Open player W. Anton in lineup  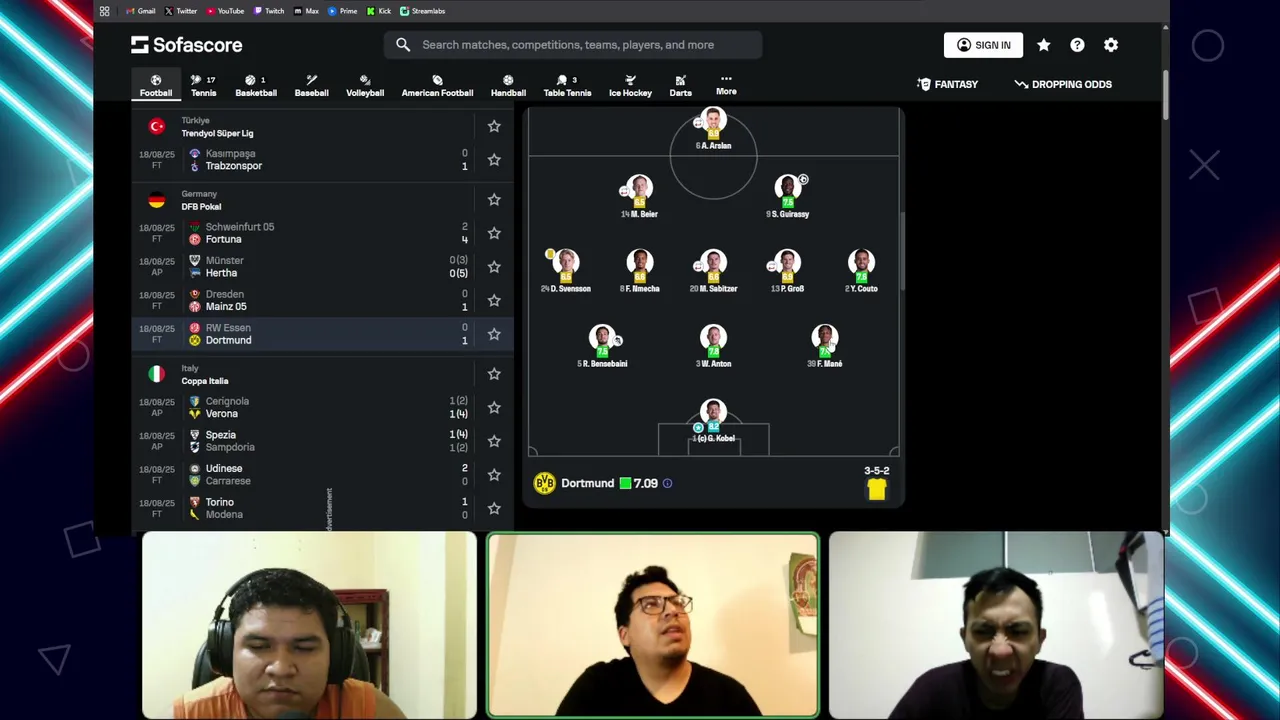[x=713, y=347]
